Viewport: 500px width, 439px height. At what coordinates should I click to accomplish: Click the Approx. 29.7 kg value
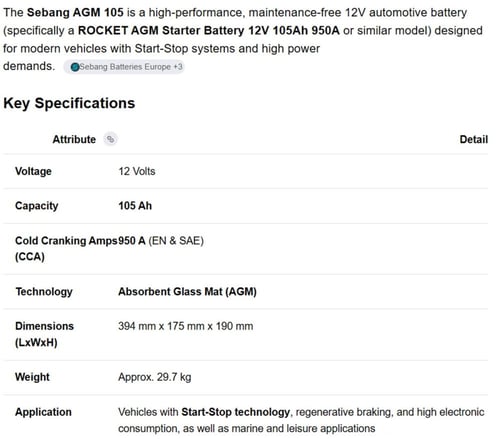point(155,377)
